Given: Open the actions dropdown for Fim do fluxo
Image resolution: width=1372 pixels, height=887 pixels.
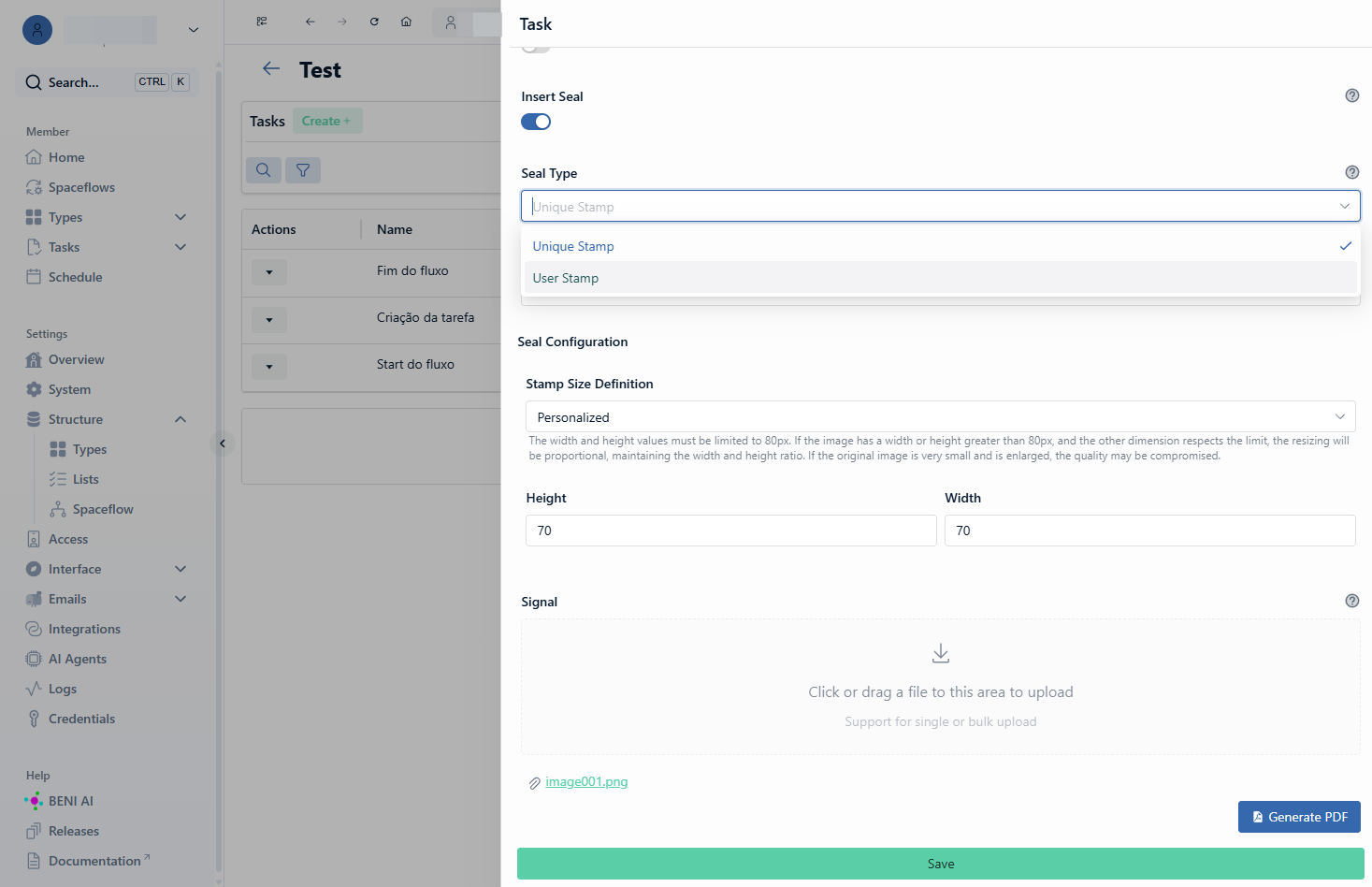Looking at the screenshot, I should (x=269, y=272).
